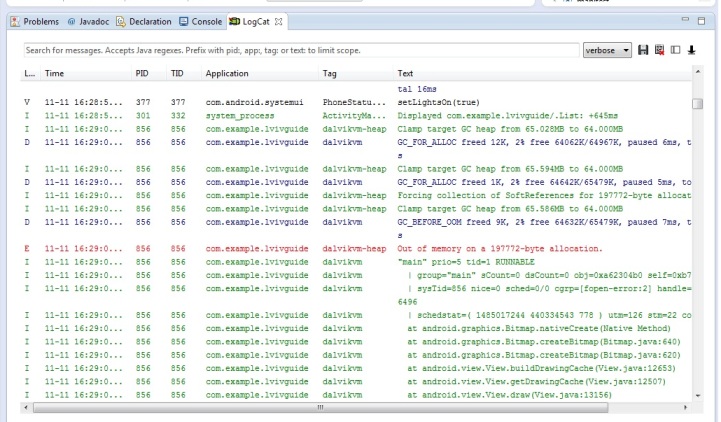
Task: Open the Declaration tab
Action: (x=143, y=22)
